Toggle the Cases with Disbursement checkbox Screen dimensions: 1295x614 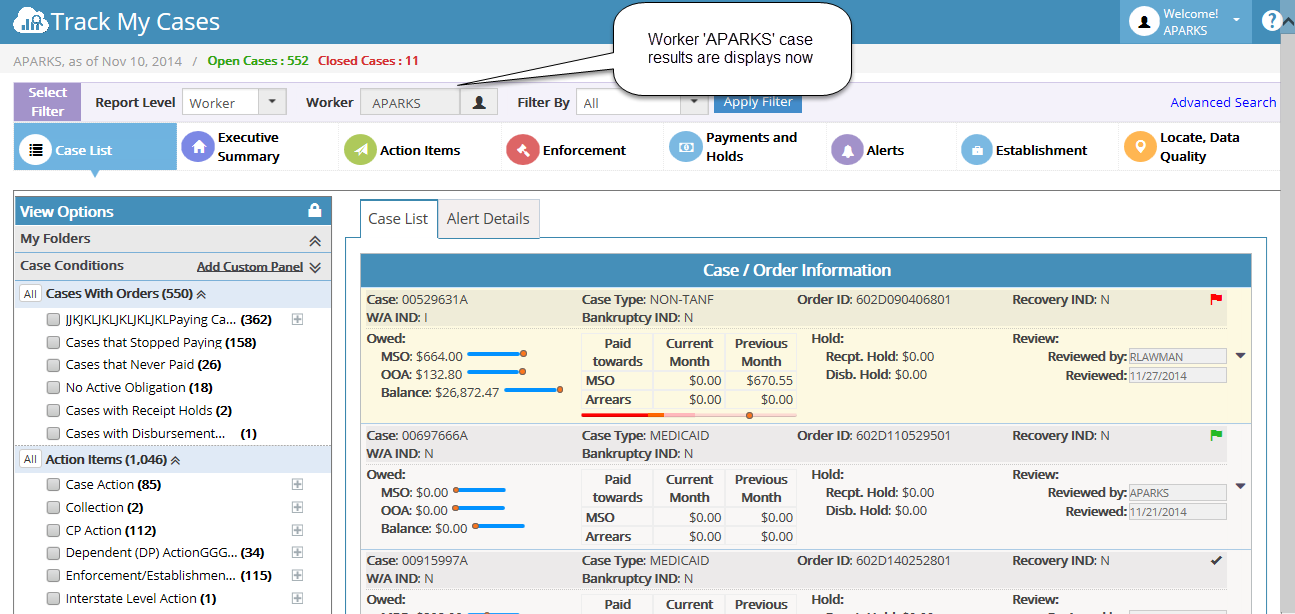[53, 434]
